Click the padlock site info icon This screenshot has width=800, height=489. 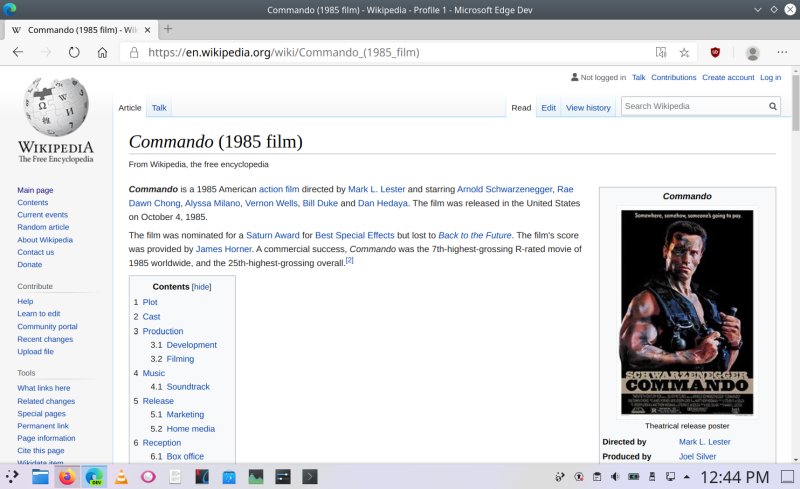click(134, 52)
